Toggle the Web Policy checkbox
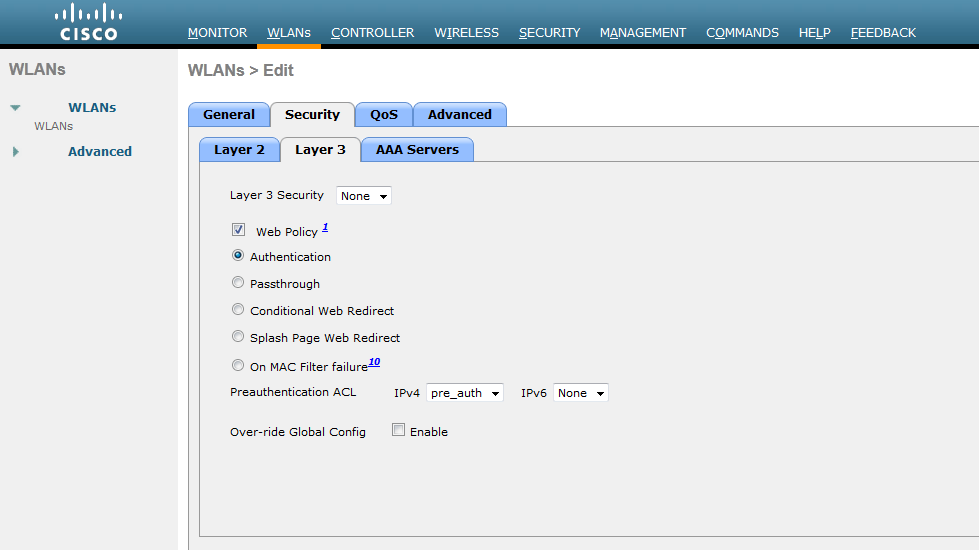Image resolution: width=979 pixels, height=550 pixels. point(238,230)
